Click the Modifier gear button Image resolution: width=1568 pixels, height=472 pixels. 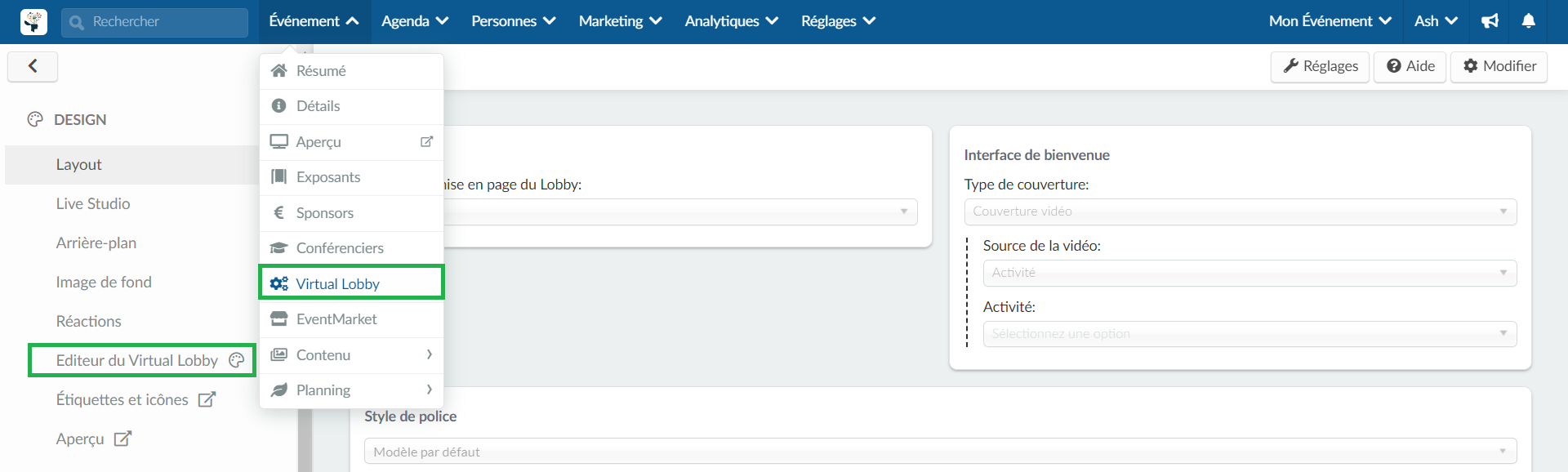(1499, 66)
